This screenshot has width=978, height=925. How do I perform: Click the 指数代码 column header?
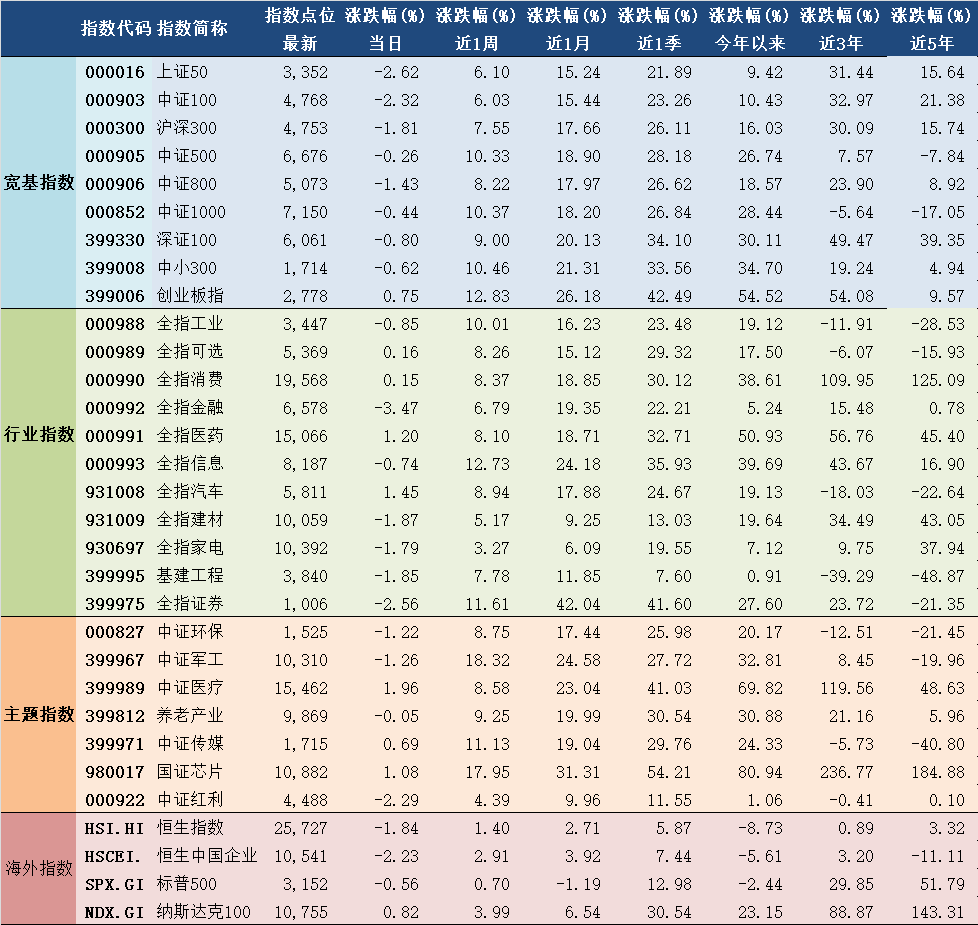115,29
